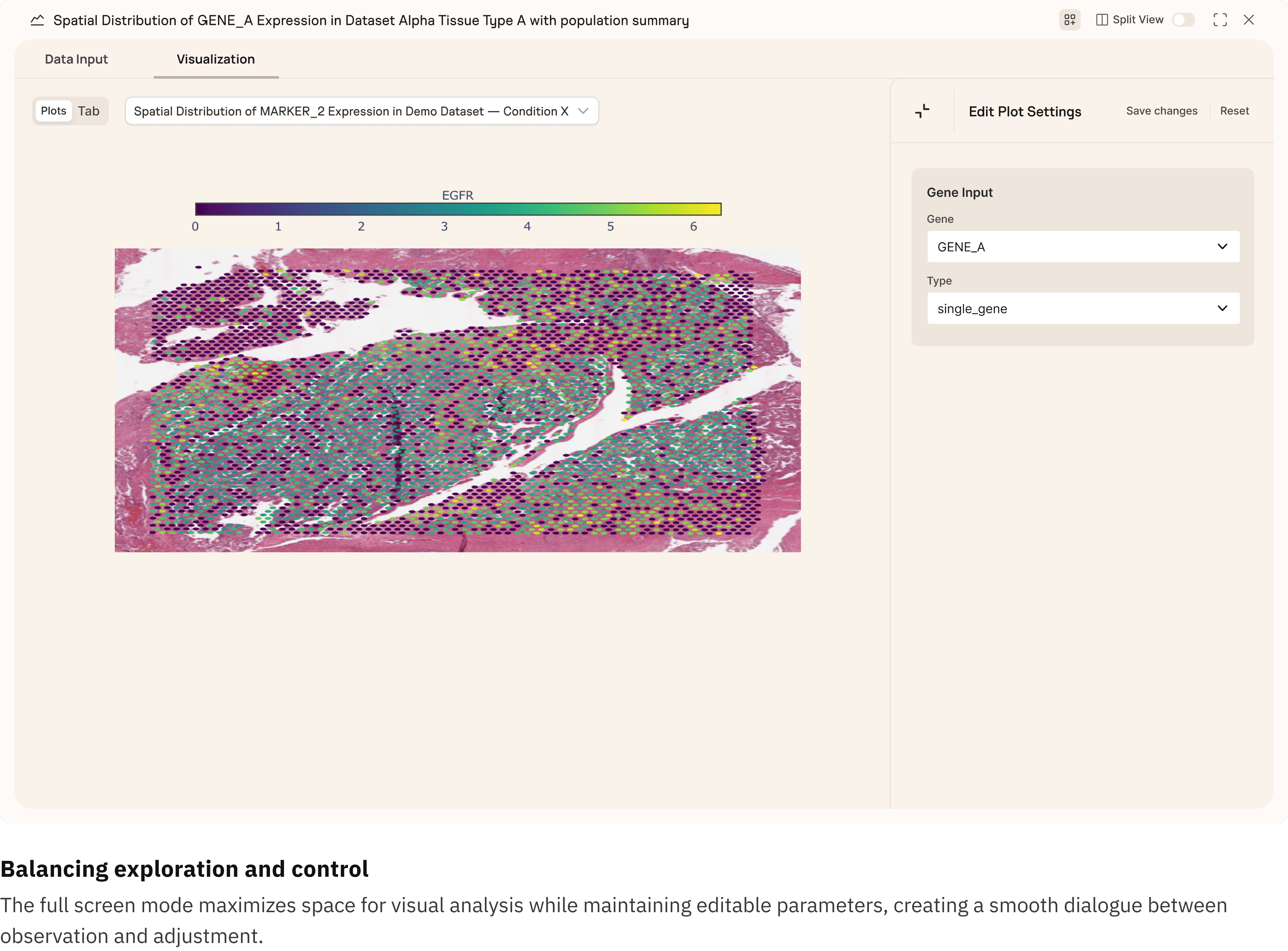Image resolution: width=1288 pixels, height=951 pixels.
Task: Switch to the Data Input tab
Action: click(x=76, y=59)
